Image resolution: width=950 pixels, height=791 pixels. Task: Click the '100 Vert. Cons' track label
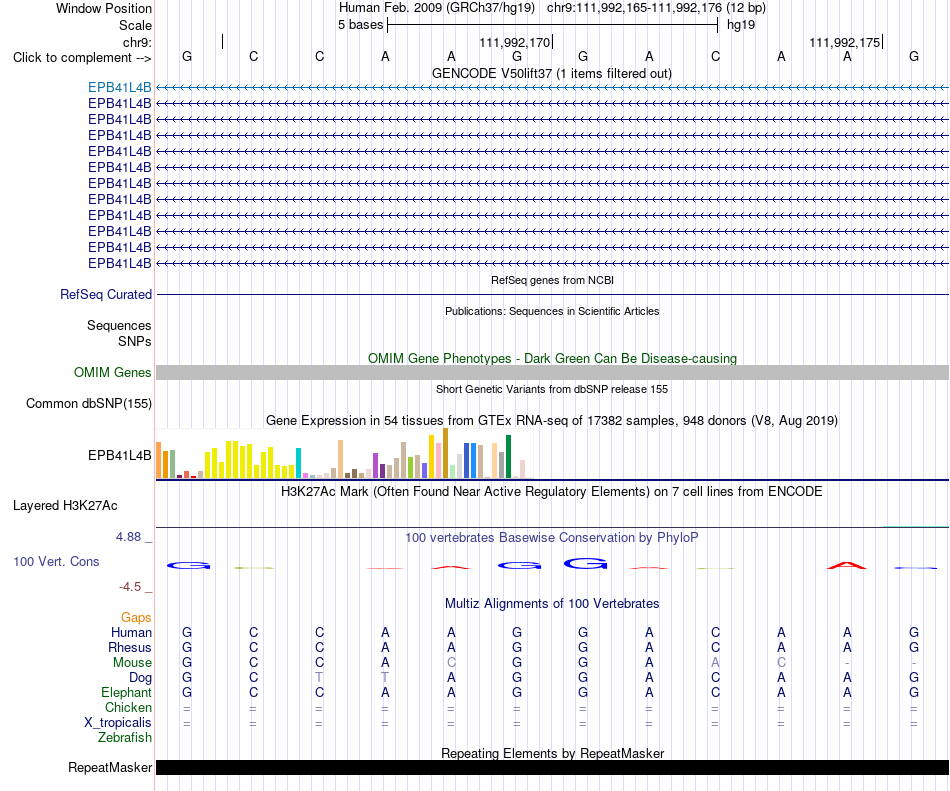(56, 561)
